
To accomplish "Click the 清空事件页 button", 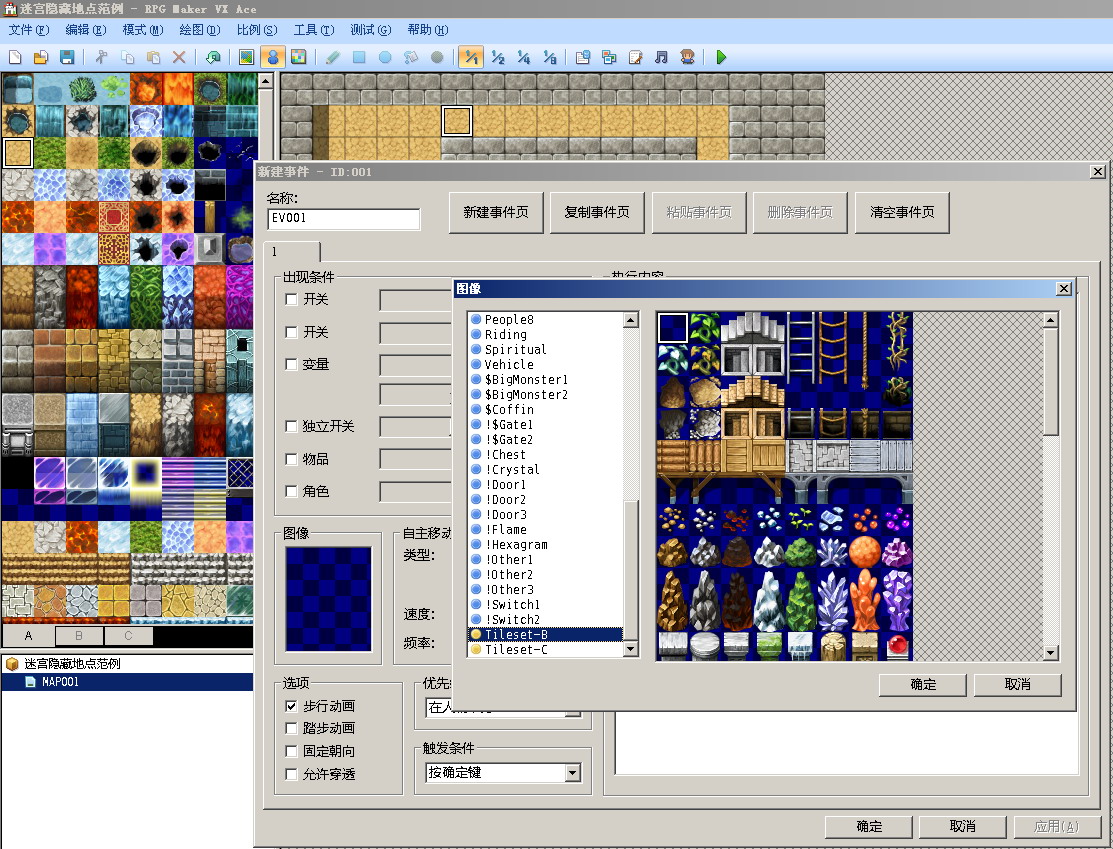I will pyautogui.click(x=902, y=212).
